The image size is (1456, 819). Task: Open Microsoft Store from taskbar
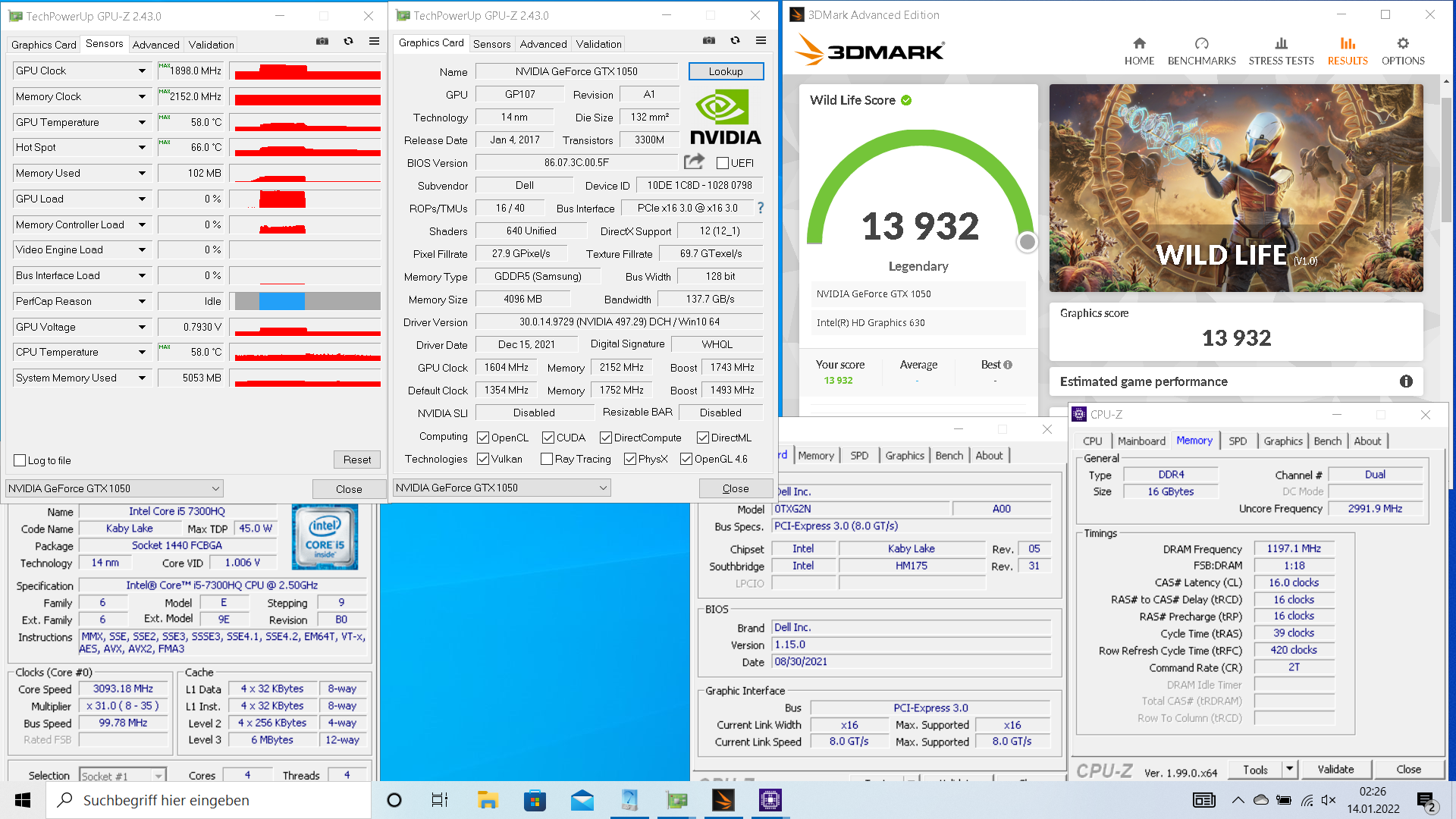535,800
